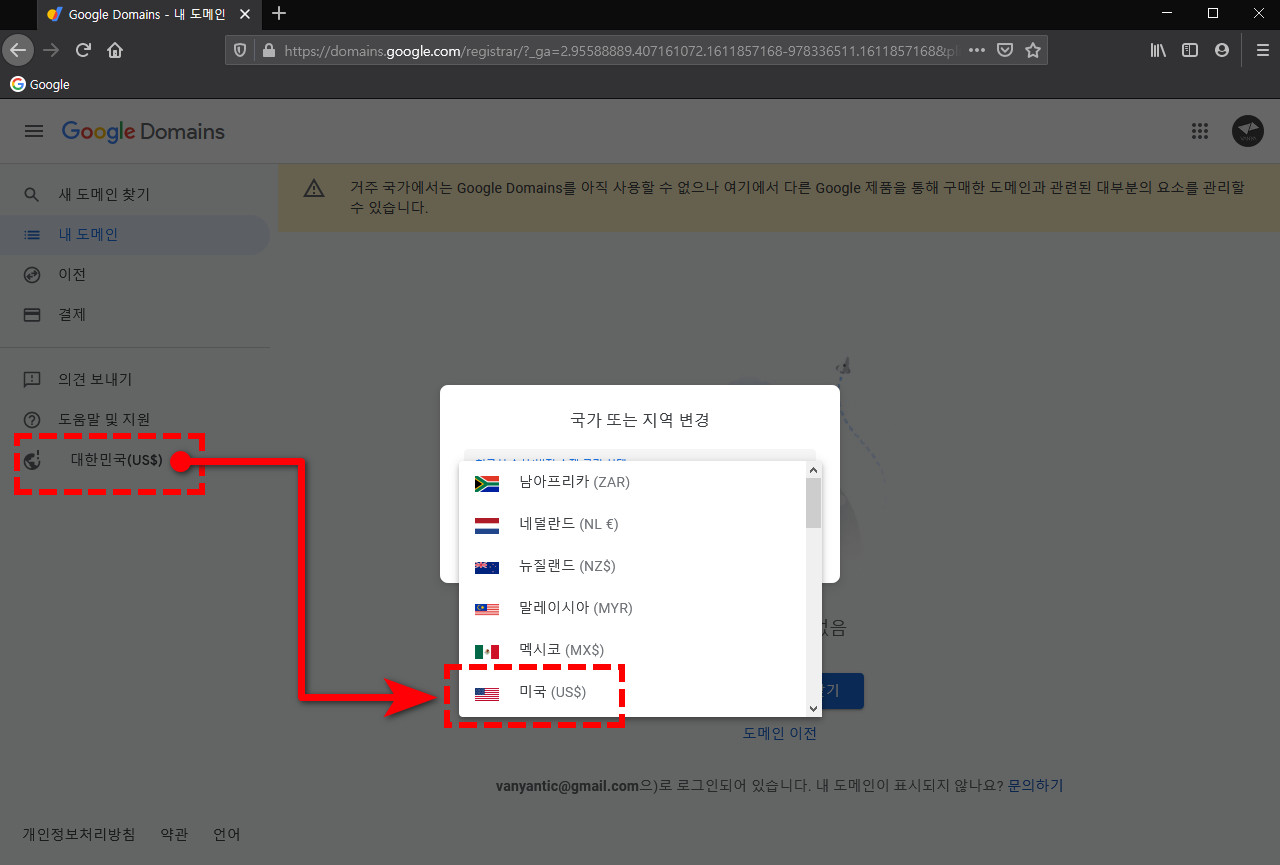The image size is (1280, 865).
Task: Click the warning triangle in notice banner
Action: click(314, 188)
